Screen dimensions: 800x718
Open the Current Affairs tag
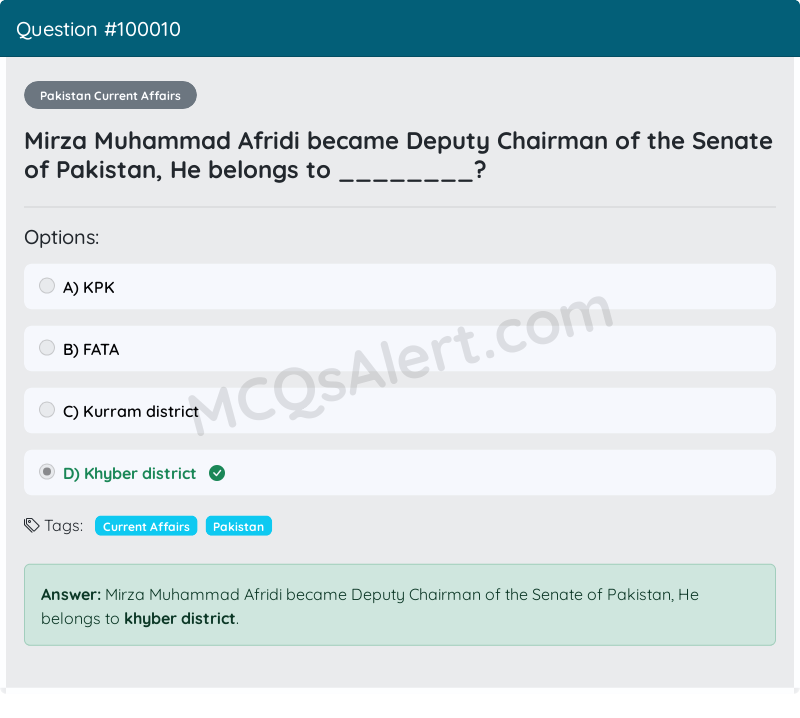pos(146,526)
